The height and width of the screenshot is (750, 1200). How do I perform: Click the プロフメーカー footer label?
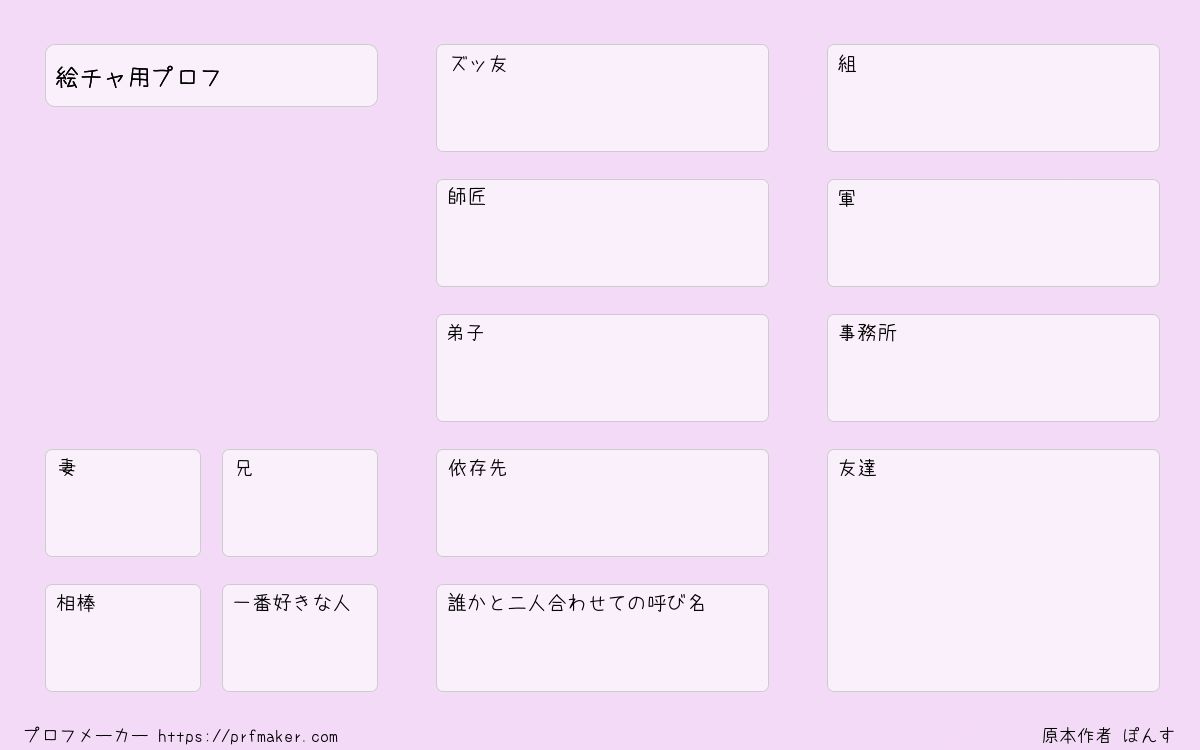click(x=86, y=736)
